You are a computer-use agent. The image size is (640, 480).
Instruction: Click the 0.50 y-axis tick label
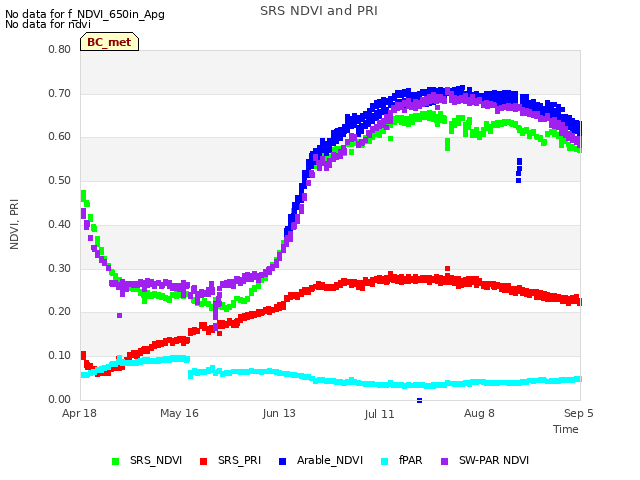60,180
